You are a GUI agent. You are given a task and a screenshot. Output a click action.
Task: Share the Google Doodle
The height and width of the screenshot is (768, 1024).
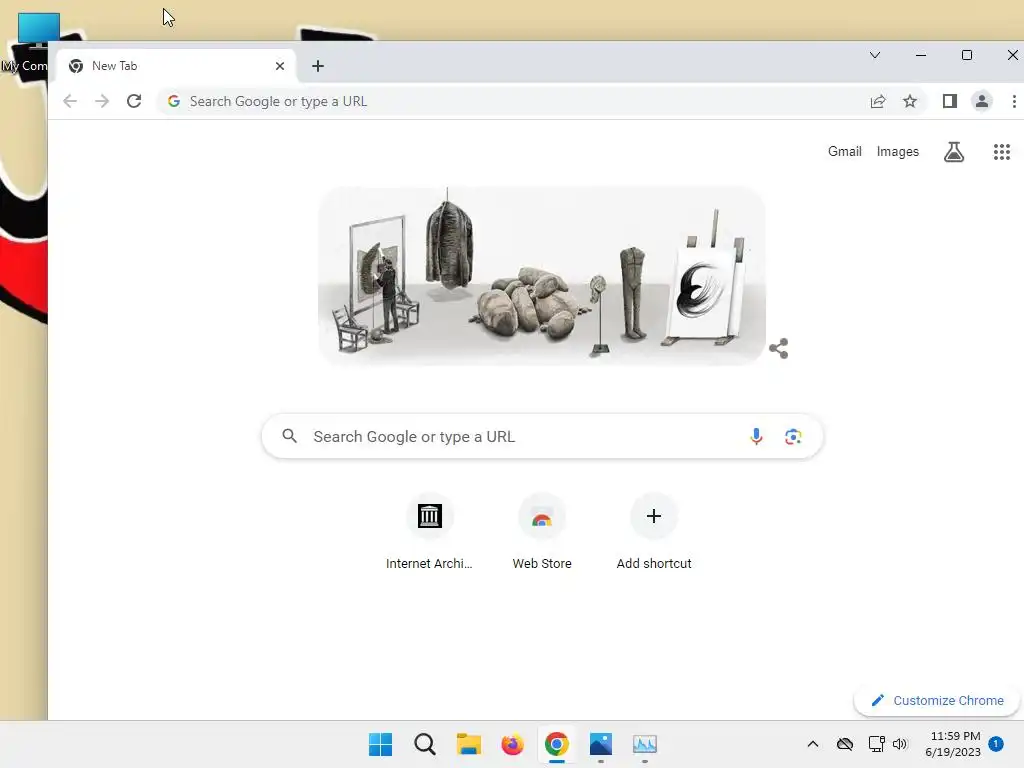coord(778,348)
